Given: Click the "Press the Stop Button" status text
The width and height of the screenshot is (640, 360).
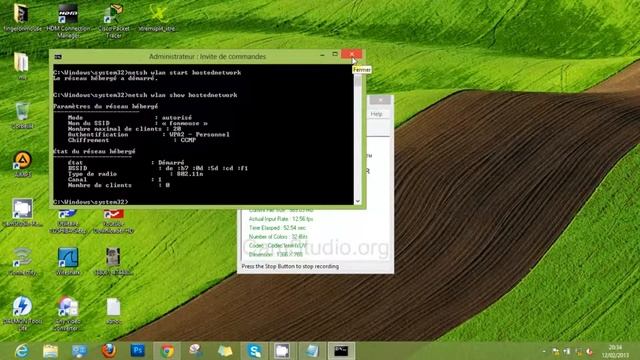Looking at the screenshot, I should click(x=290, y=266).
